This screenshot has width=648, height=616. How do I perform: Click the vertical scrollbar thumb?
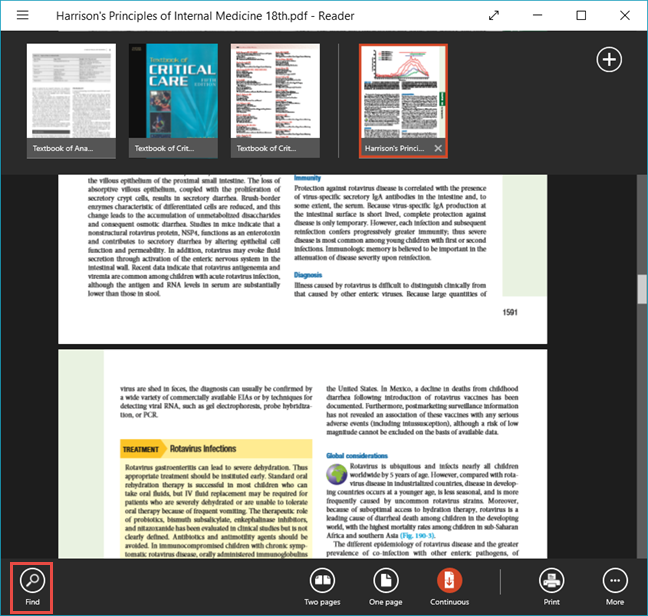tap(642, 289)
